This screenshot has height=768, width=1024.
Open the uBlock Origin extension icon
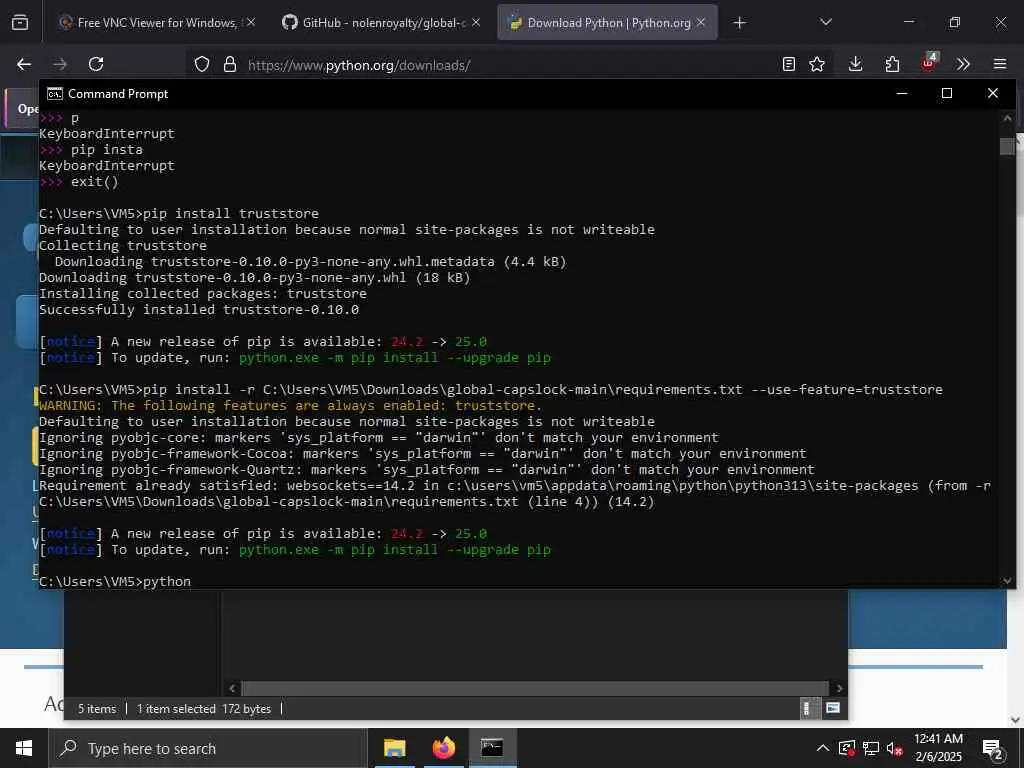928,63
